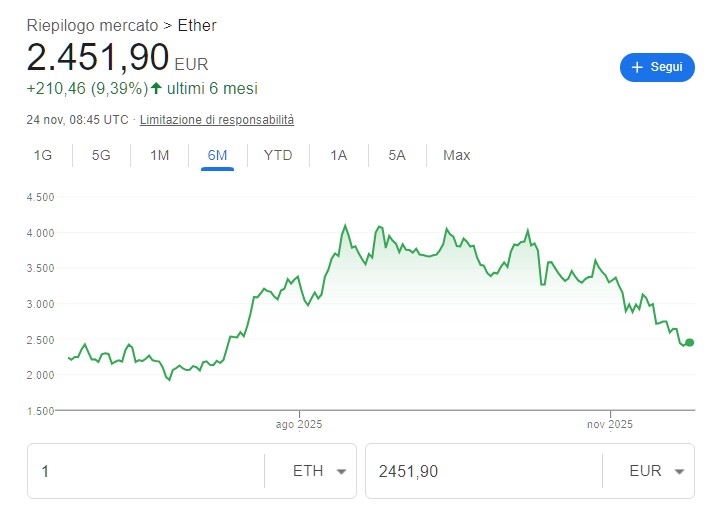Open the EUR currency dropdown arrow
Image resolution: width=722 pixels, height=512 pixels.
click(x=679, y=472)
